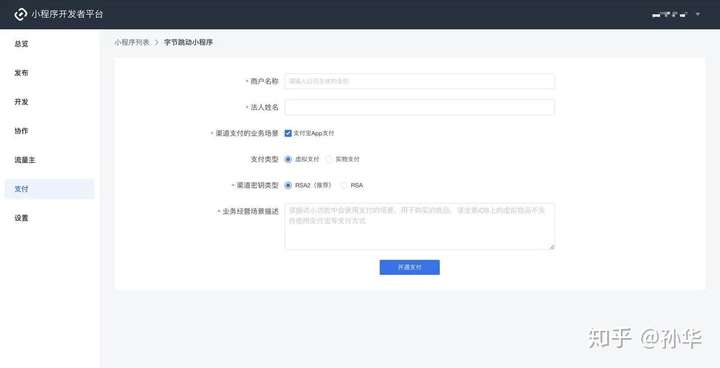Click the 小程序开发者平台 header title
This screenshot has height=368, width=720.
pos(68,14)
